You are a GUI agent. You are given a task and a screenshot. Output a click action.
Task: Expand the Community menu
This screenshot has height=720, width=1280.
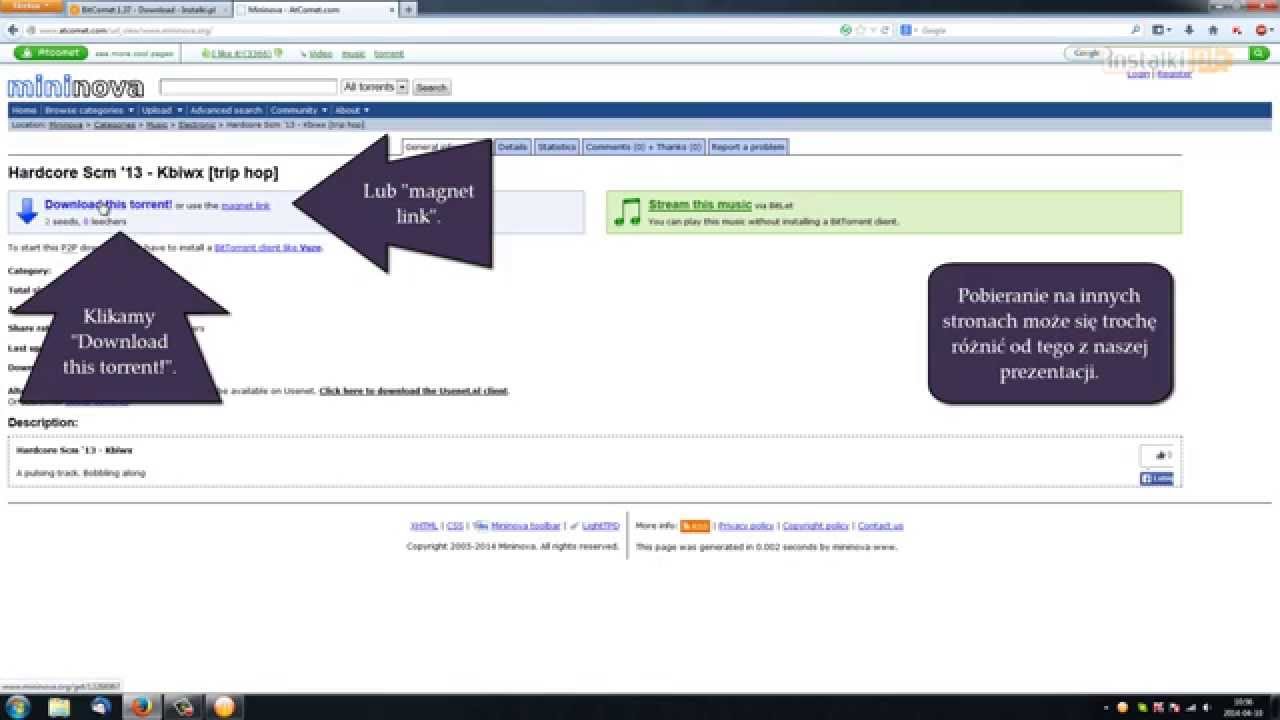(298, 110)
